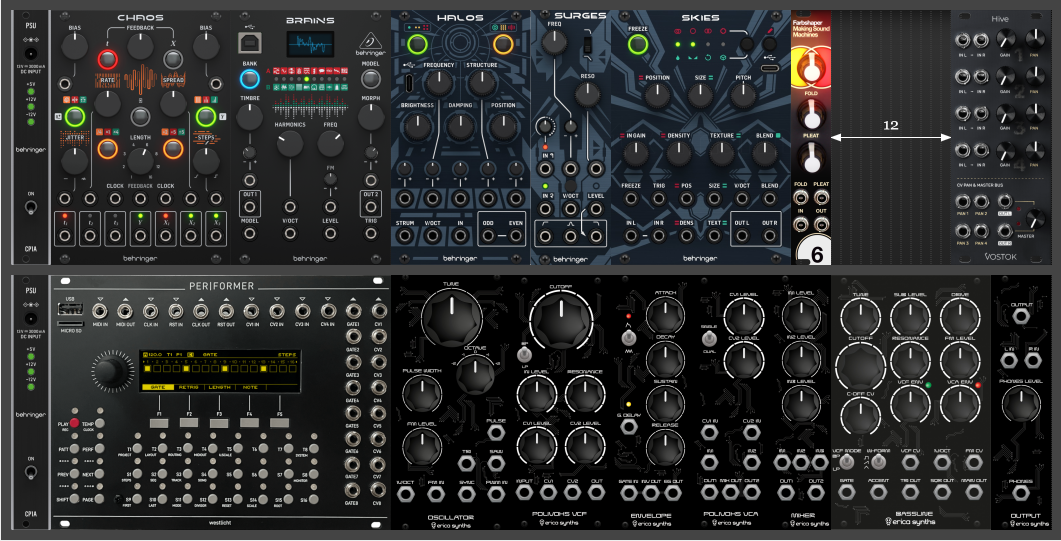The image size is (1061, 541).
Task: Click the F3 function key on Performer
Action: pyautogui.click(x=219, y=423)
